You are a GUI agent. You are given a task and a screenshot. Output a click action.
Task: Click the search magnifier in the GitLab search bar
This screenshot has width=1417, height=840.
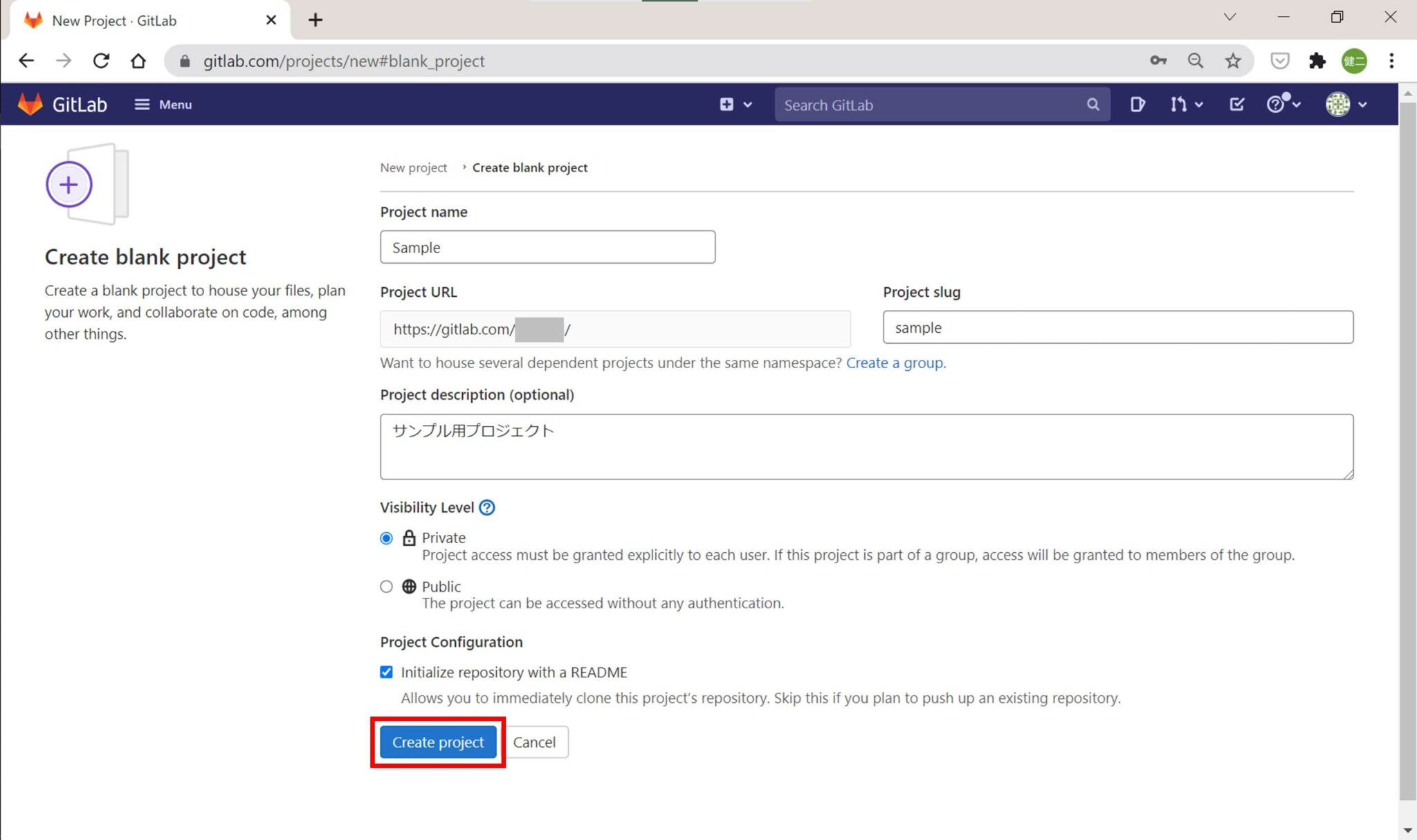[x=1093, y=104]
